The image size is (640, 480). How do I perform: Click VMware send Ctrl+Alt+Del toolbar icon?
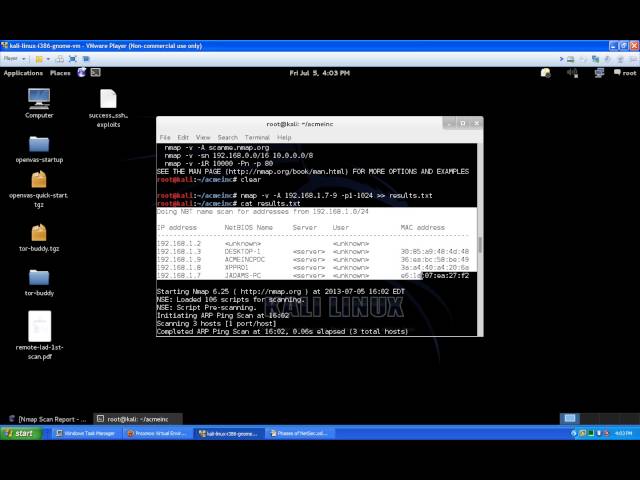[x=60, y=59]
